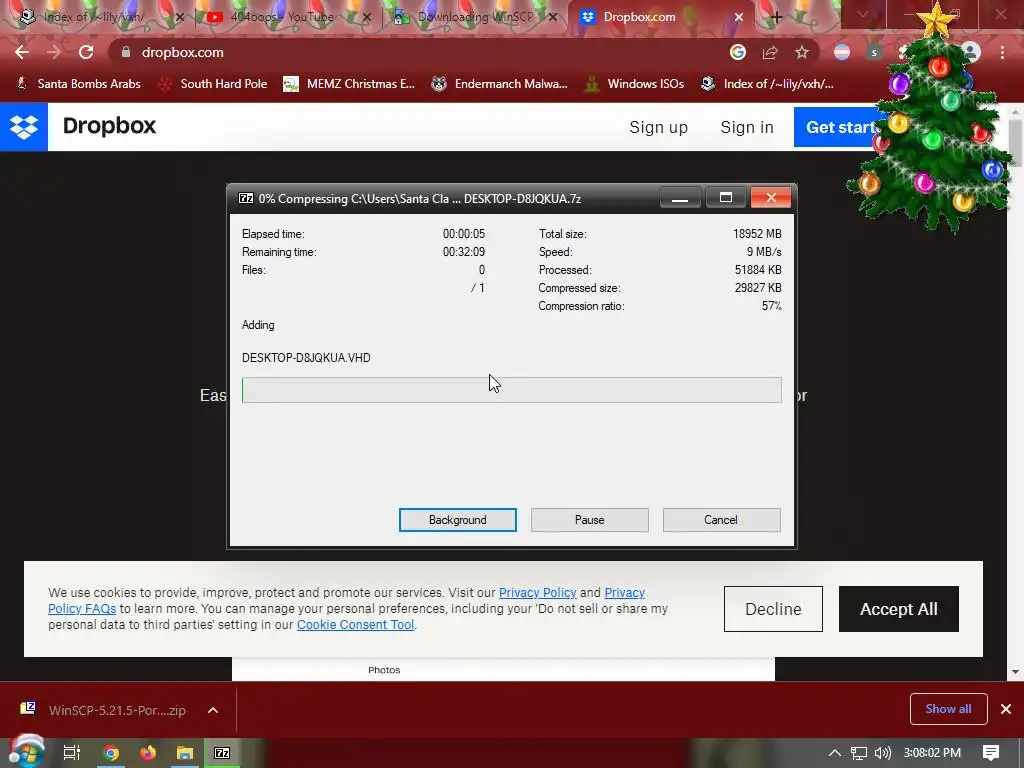Click the Total size value 18952 MB
This screenshot has width=1024, height=768.
(x=757, y=234)
